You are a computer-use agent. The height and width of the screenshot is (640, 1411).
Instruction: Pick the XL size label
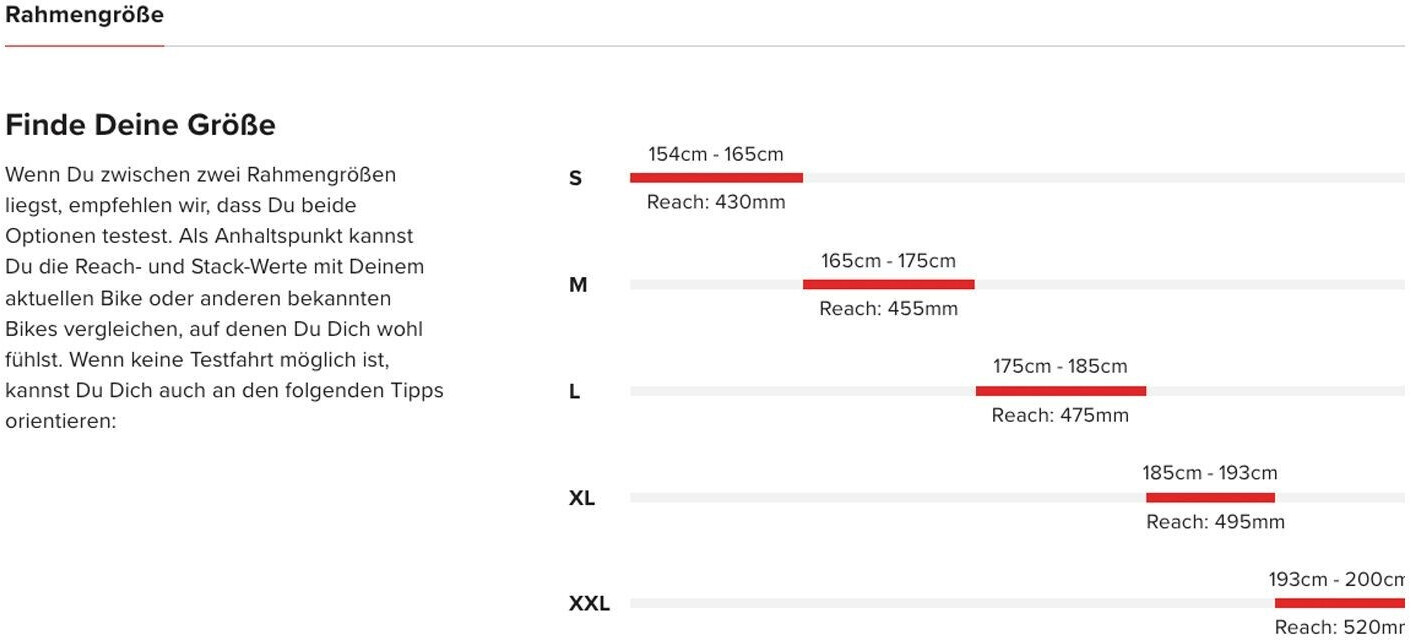click(x=581, y=498)
